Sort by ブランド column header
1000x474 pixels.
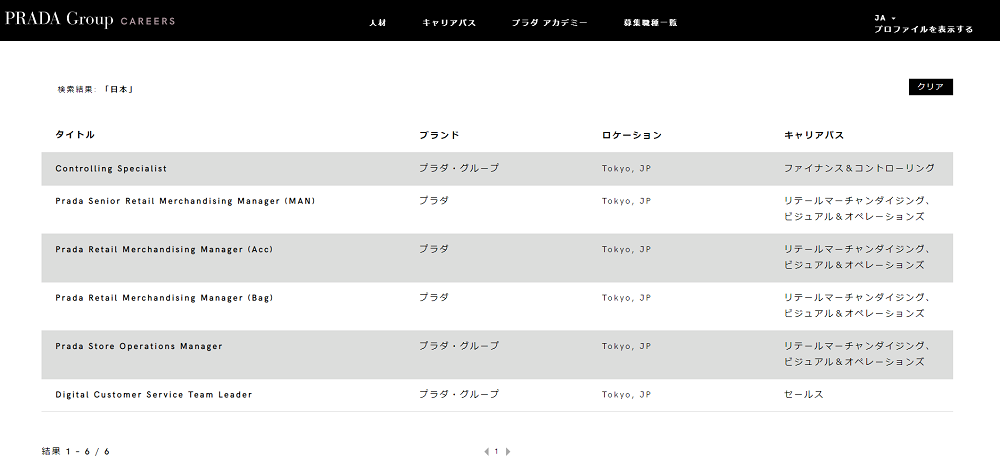(439, 135)
